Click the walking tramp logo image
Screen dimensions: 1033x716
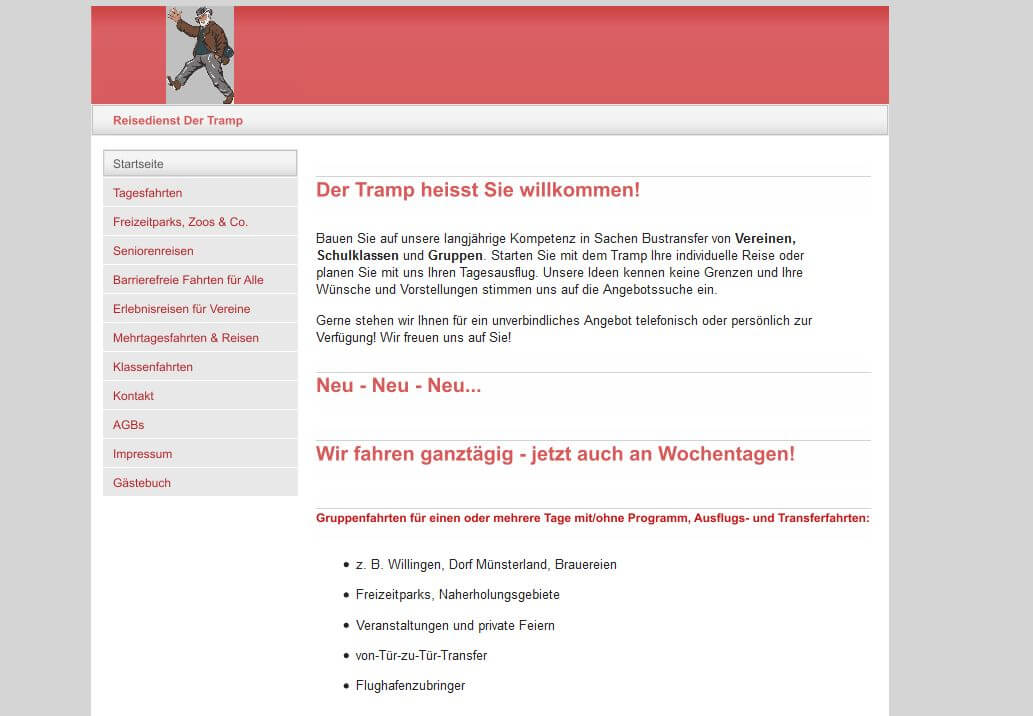[x=200, y=55]
